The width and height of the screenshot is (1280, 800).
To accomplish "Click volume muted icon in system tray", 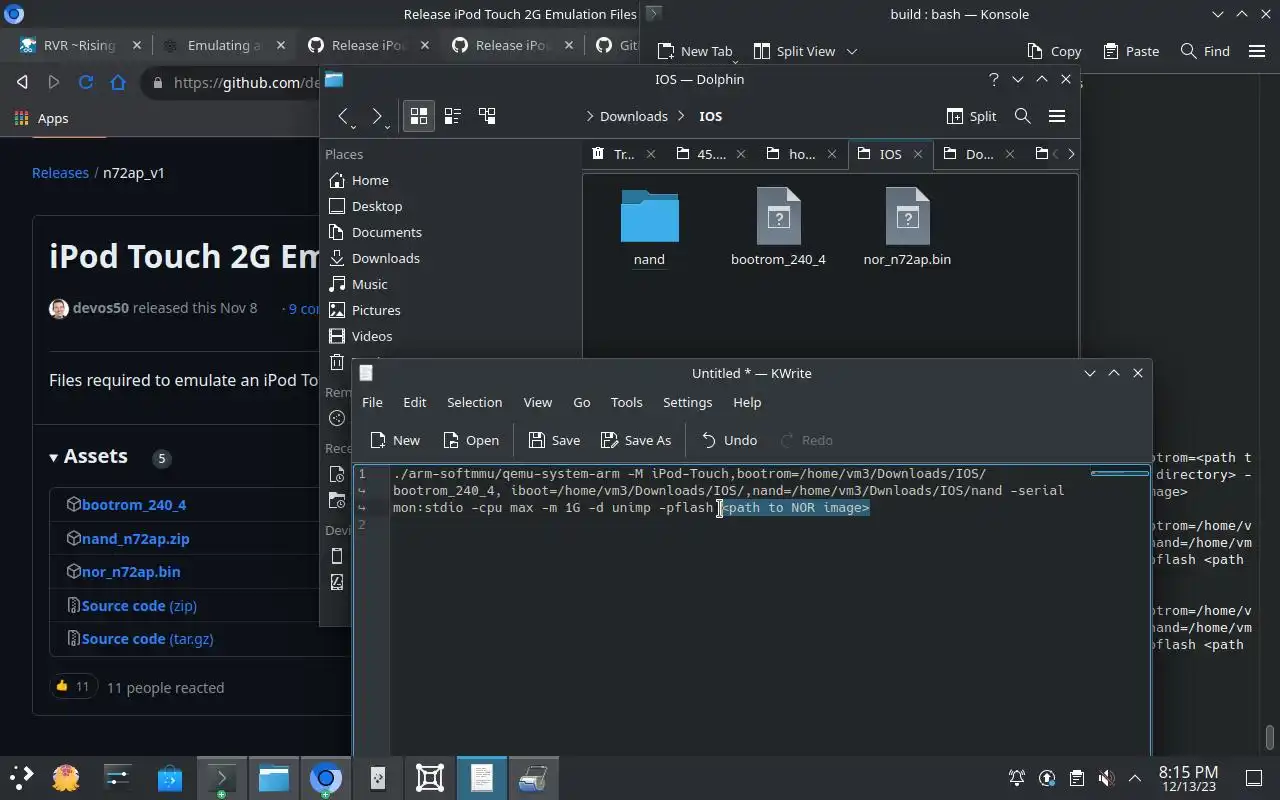I will click(1106, 778).
